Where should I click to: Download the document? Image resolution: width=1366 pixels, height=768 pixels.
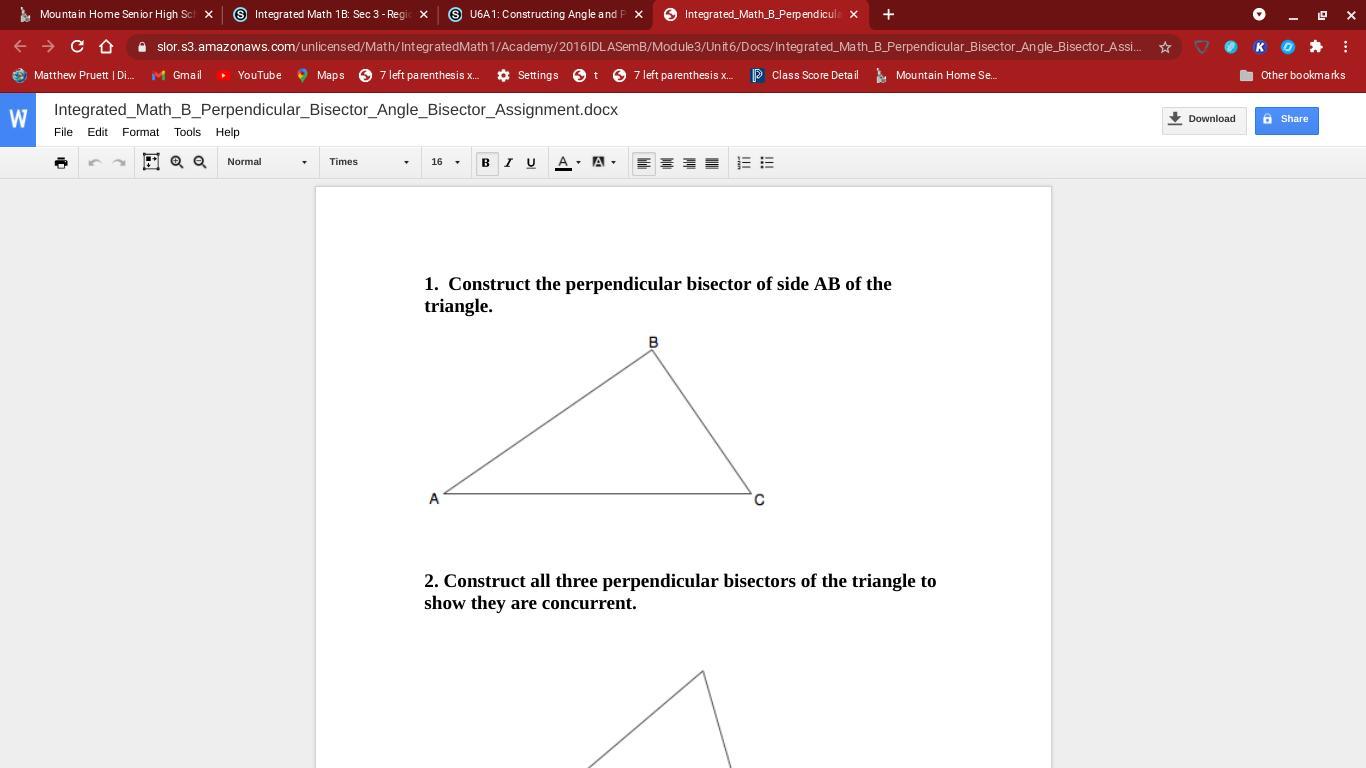pyautogui.click(x=1204, y=119)
